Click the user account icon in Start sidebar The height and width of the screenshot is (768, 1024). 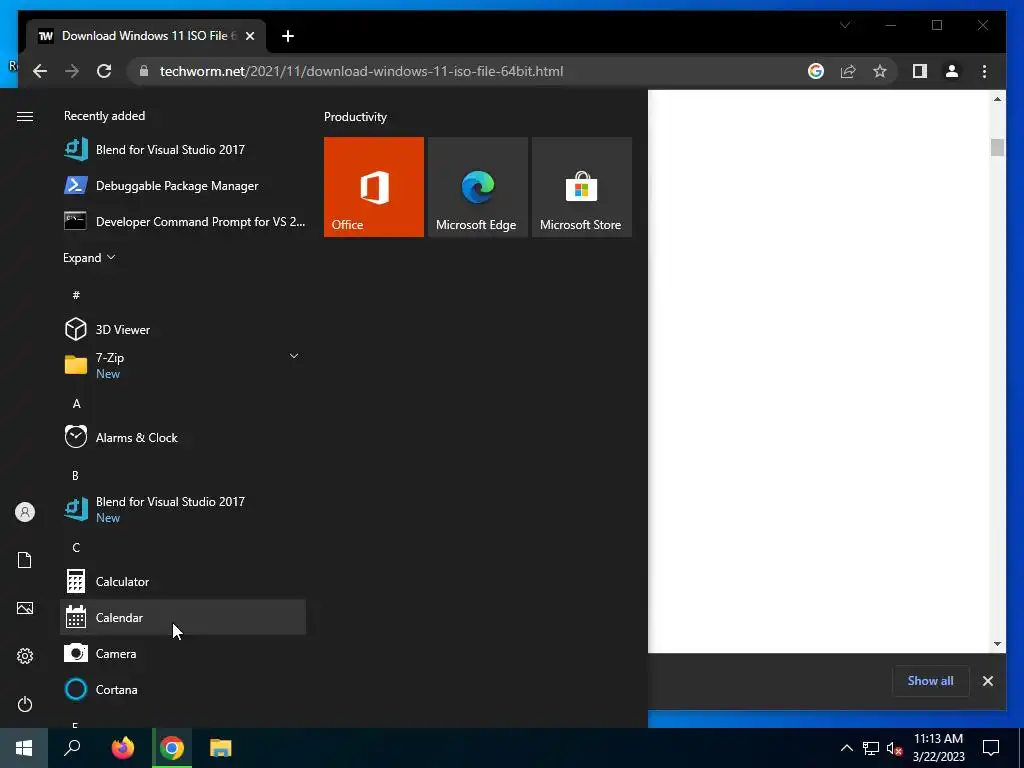click(25, 512)
